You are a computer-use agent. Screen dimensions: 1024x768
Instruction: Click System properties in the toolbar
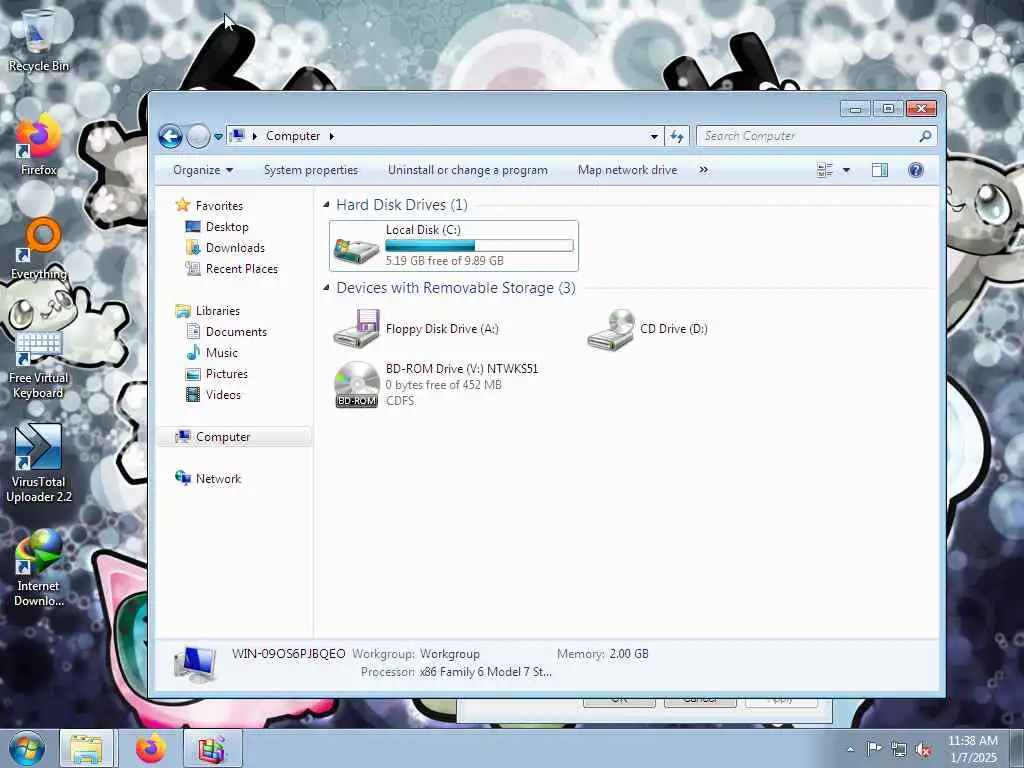pos(311,170)
